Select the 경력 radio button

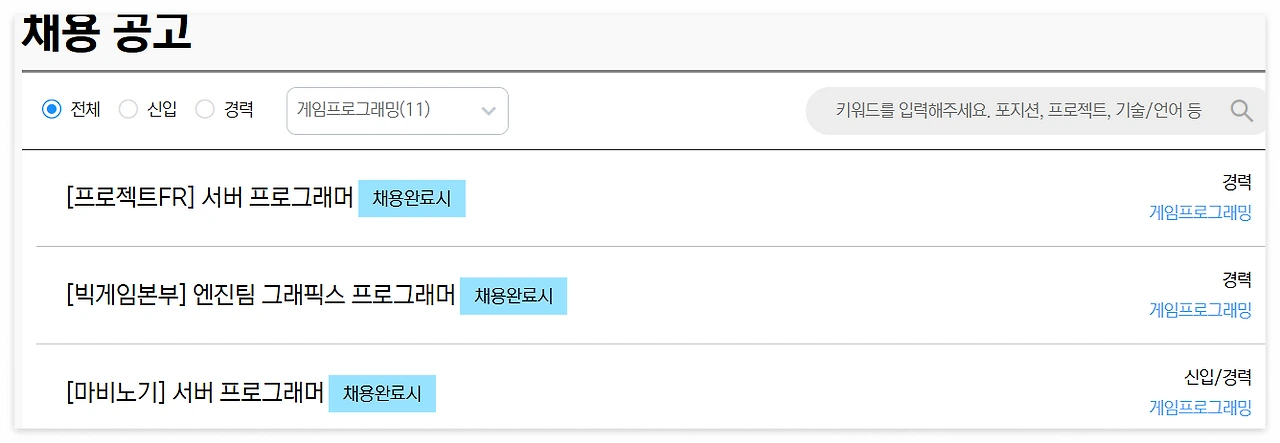pos(205,110)
